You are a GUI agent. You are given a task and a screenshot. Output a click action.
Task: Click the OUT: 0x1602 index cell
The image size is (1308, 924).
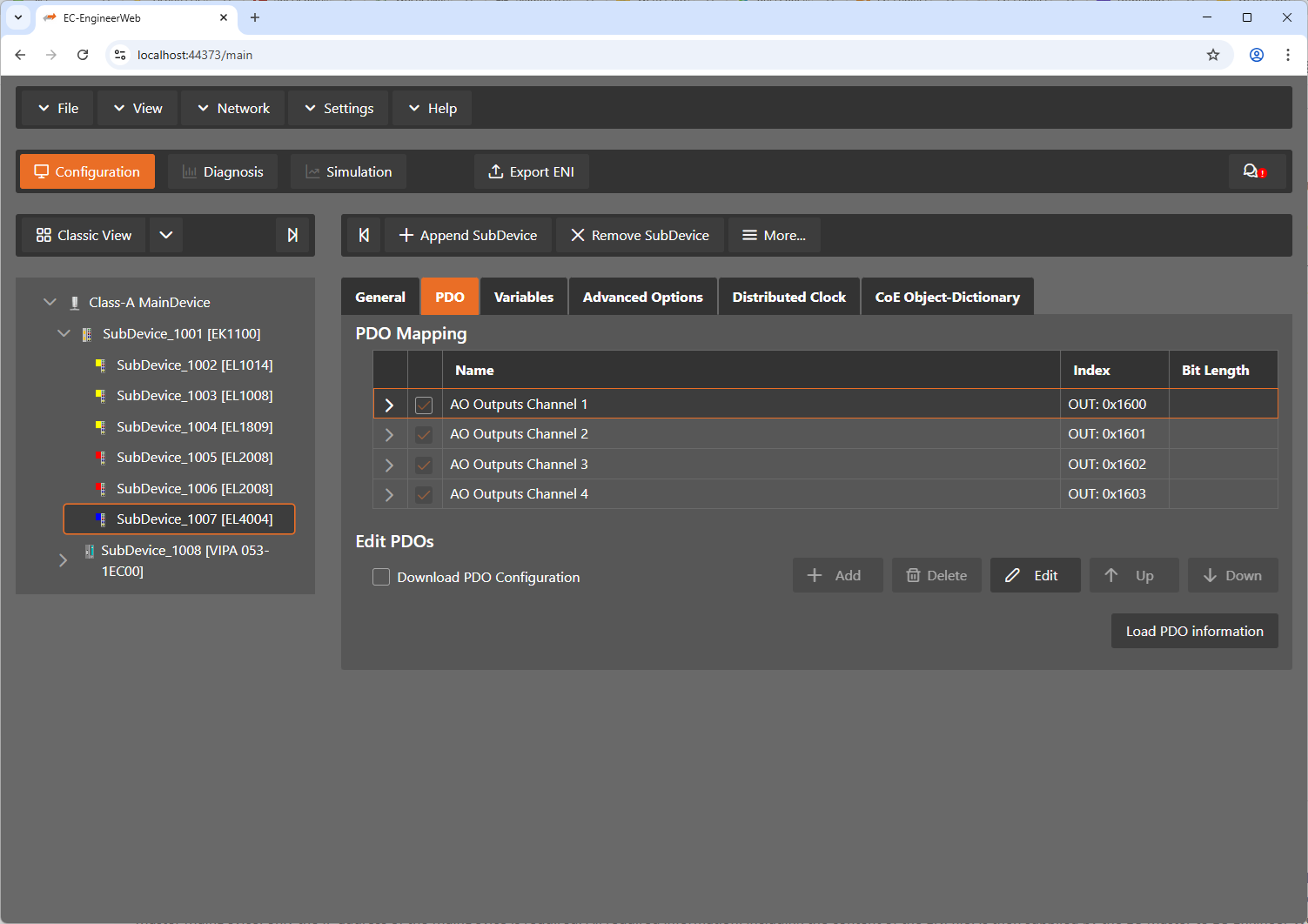(1114, 465)
